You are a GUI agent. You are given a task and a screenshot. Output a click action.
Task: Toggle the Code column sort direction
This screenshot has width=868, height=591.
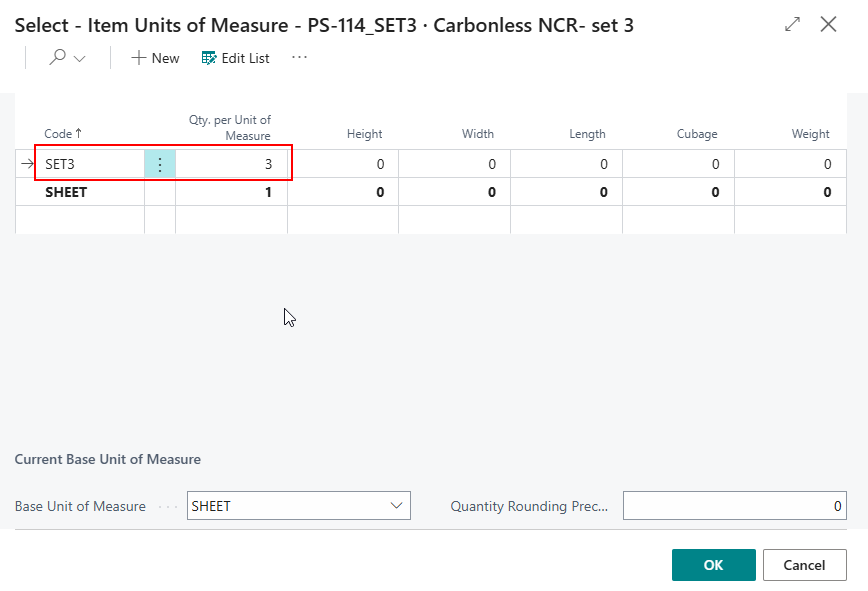[x=62, y=133]
